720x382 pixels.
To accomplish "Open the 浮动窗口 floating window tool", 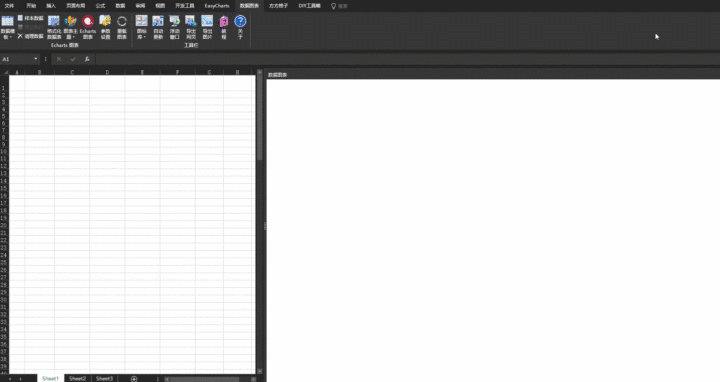I will (174, 27).
